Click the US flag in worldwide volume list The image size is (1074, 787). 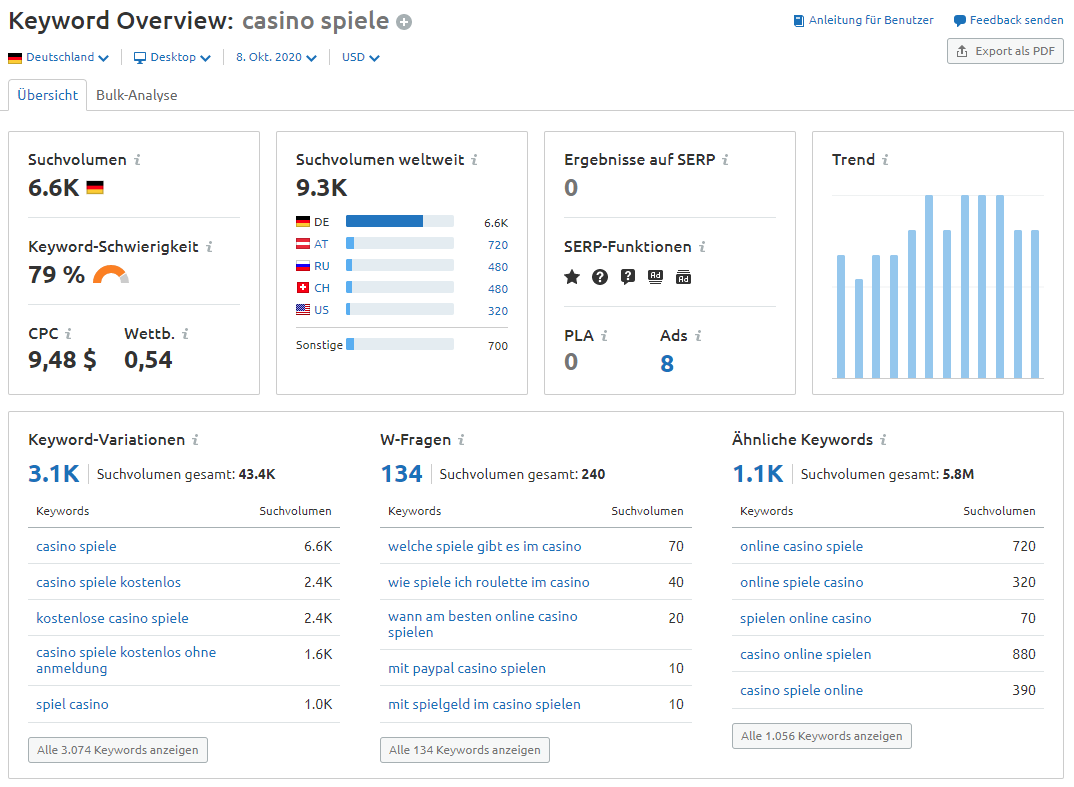click(303, 309)
